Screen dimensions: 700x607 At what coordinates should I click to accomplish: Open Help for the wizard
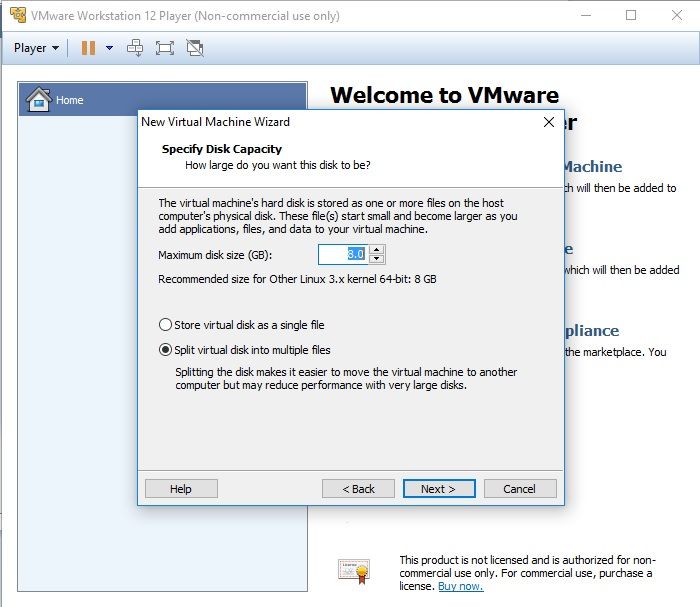[181, 489]
